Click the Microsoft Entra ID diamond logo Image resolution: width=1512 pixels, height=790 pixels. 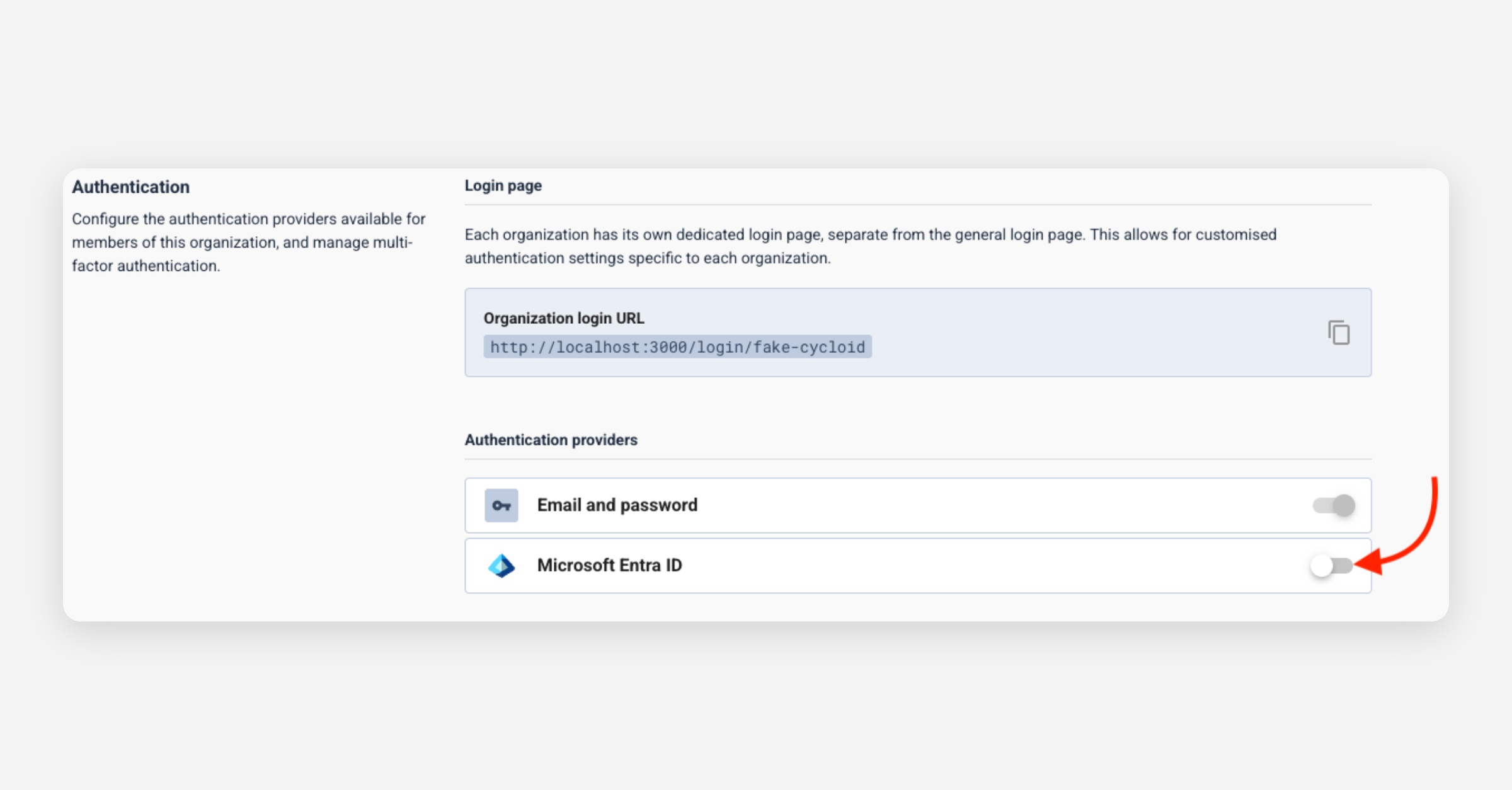(x=501, y=566)
